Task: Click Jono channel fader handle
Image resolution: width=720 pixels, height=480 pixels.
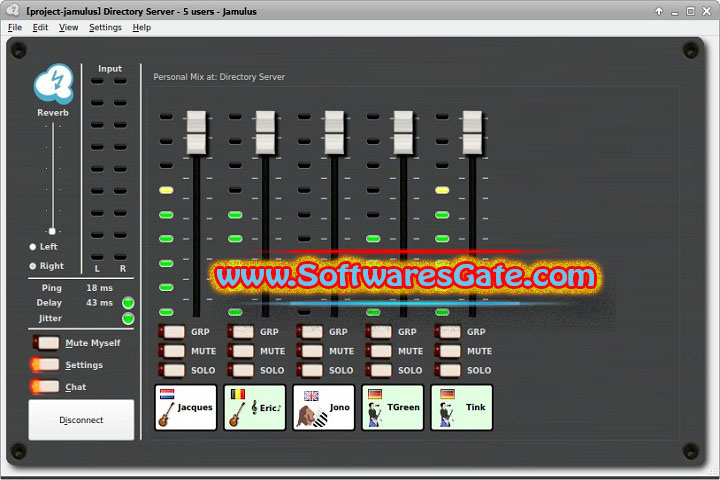Action: pyautogui.click(x=334, y=133)
